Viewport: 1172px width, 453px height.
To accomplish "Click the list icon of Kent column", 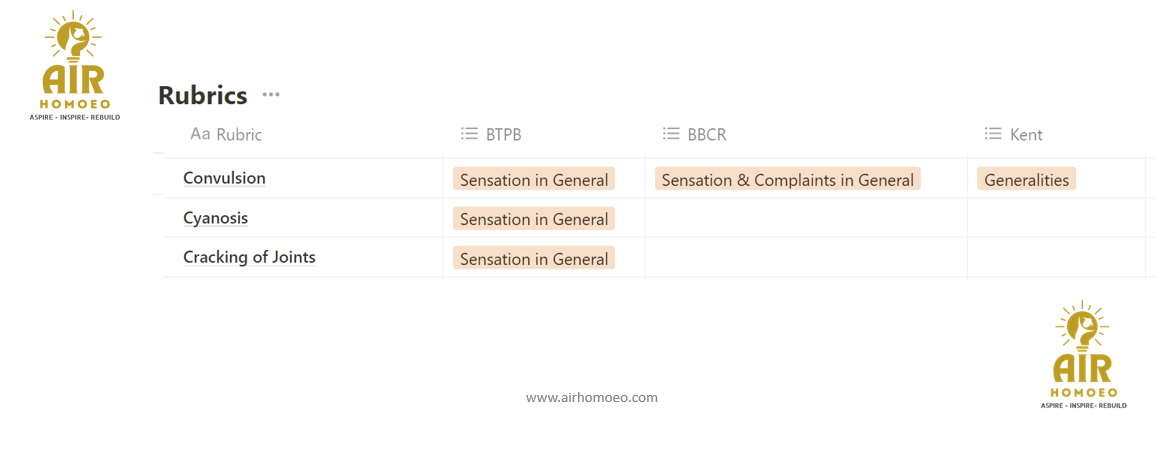I will (993, 134).
